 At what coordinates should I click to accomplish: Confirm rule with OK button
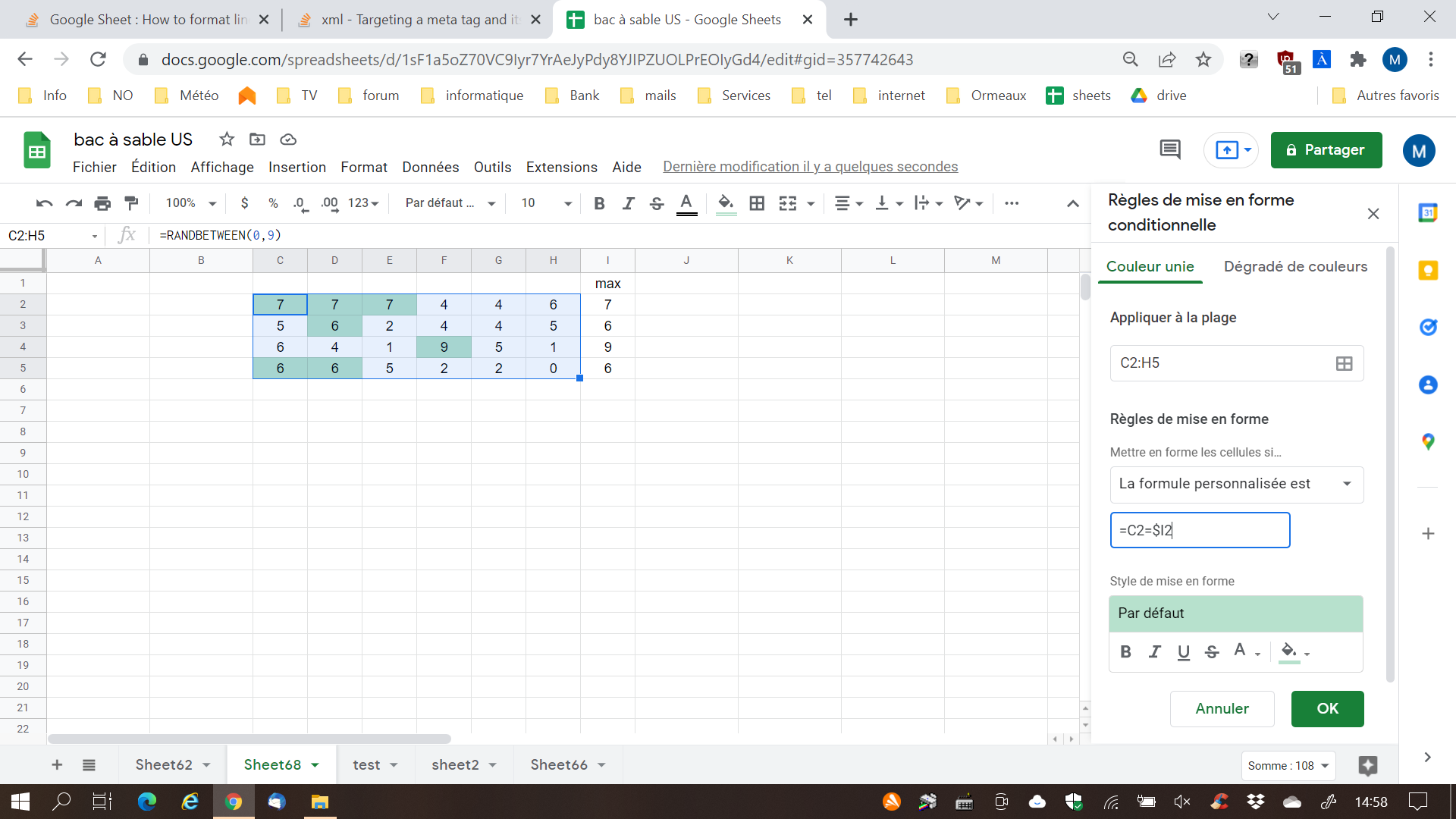pyautogui.click(x=1327, y=708)
